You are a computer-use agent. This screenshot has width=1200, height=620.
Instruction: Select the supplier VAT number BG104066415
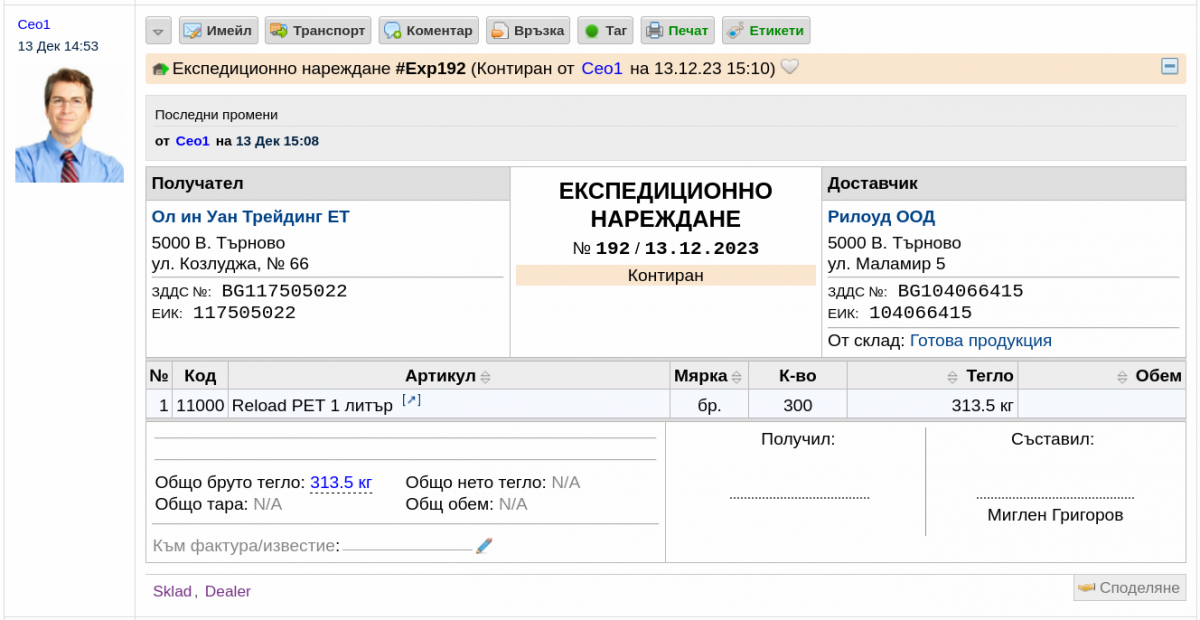960,291
